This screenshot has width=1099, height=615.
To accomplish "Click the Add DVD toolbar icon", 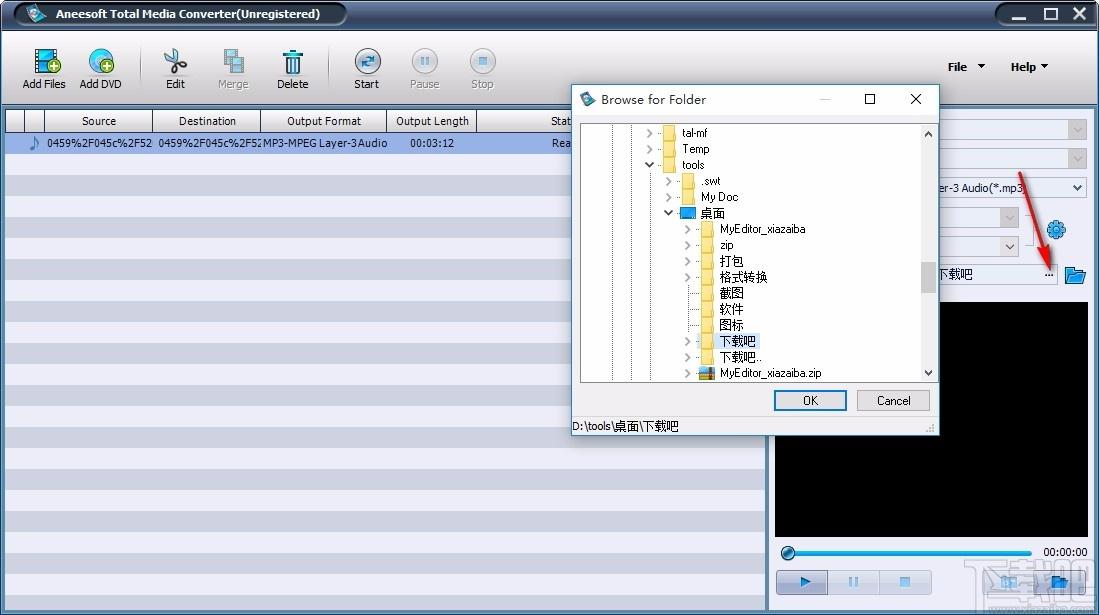I will click(101, 62).
